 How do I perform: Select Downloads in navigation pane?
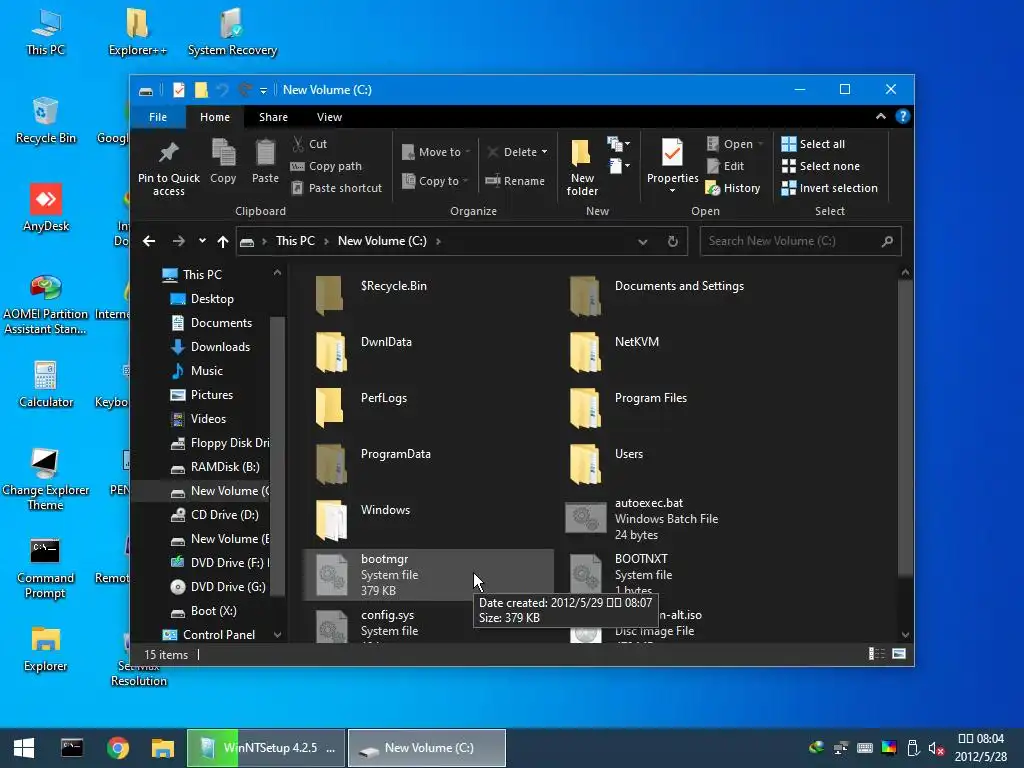(x=220, y=347)
